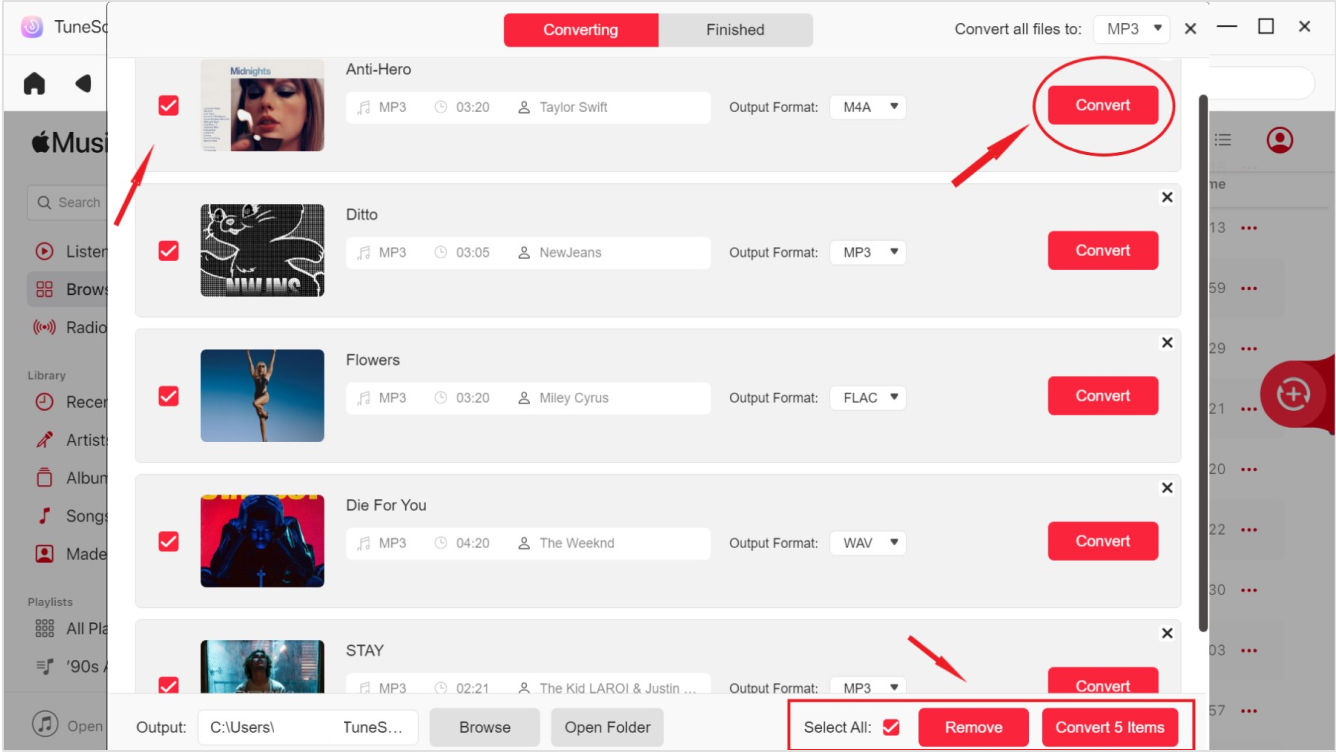The height and width of the screenshot is (752, 1336).
Task: Switch to the Converting tab
Action: pos(581,30)
